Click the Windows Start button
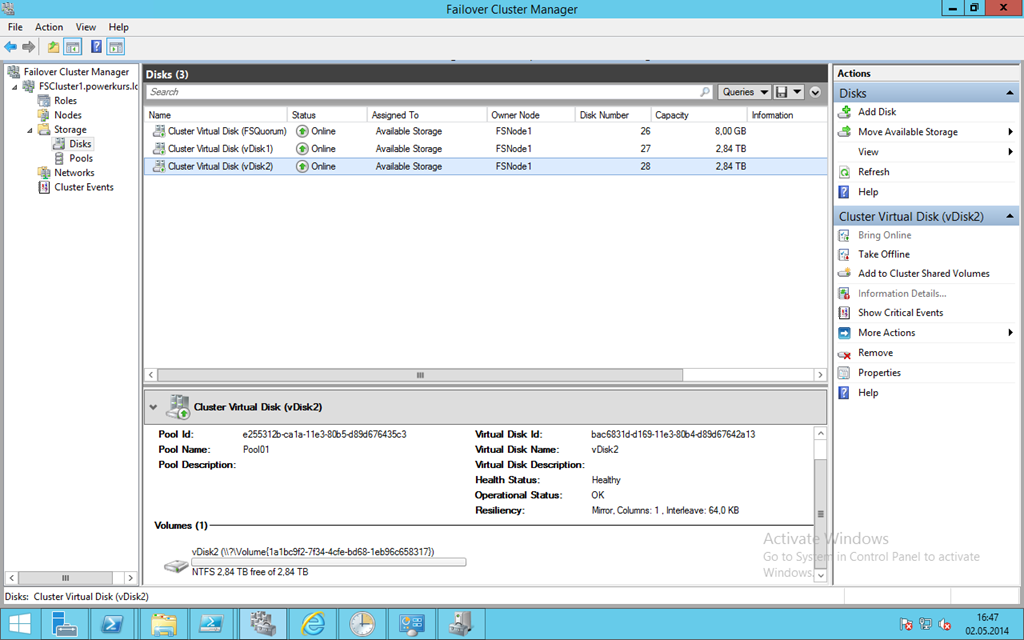Image resolution: width=1024 pixels, height=640 pixels. coord(20,624)
